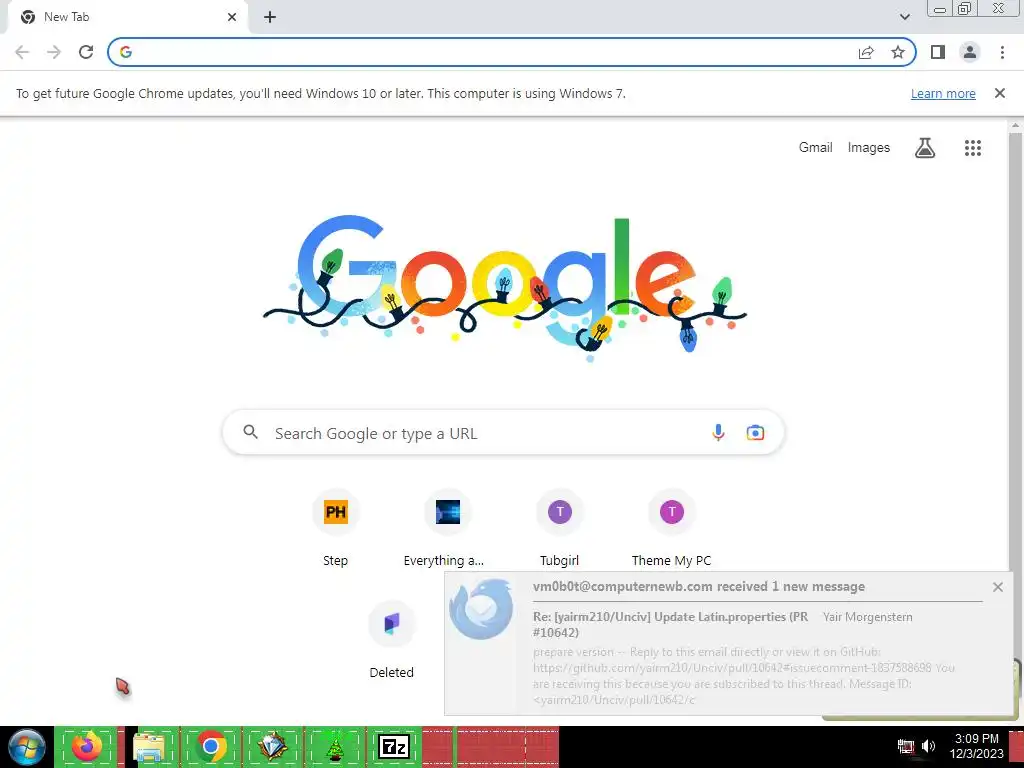Close the New Tab tab
This screenshot has width=1024, height=768.
pos(232,17)
